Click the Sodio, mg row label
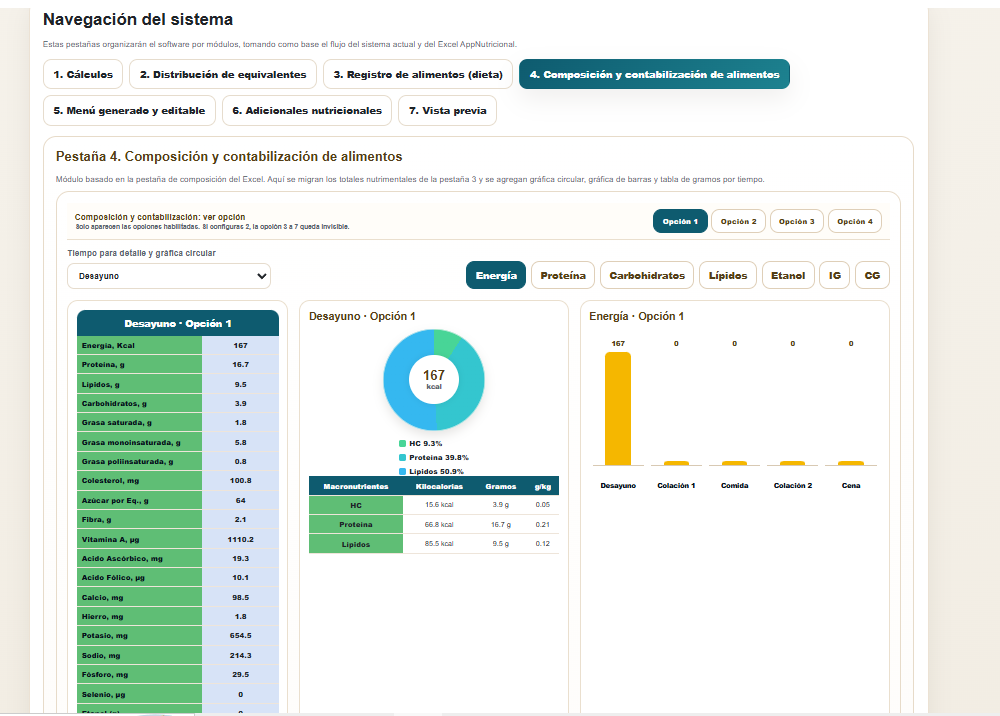 [x=140, y=655]
